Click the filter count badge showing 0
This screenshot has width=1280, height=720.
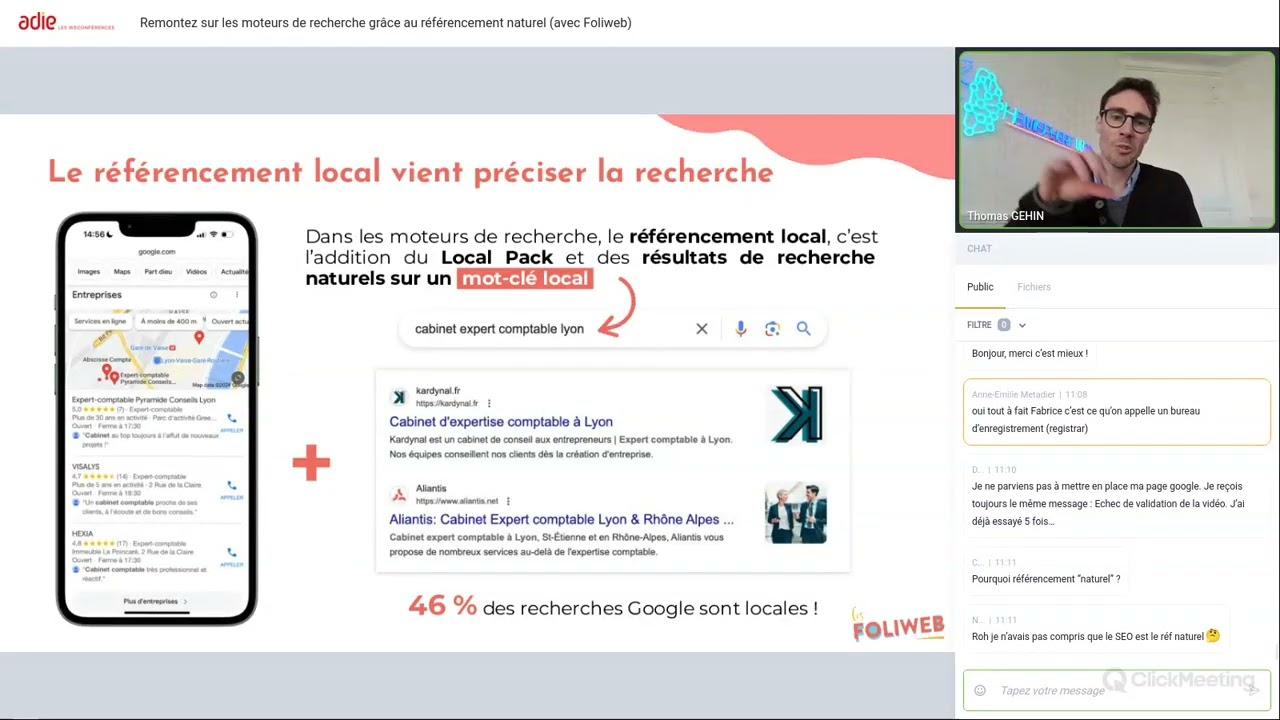click(x=1004, y=325)
